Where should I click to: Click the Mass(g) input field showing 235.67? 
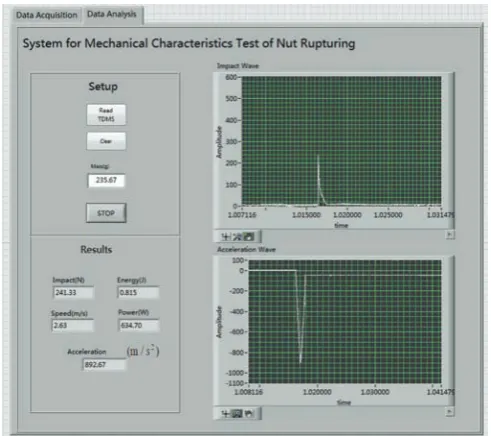pyautogui.click(x=106, y=180)
